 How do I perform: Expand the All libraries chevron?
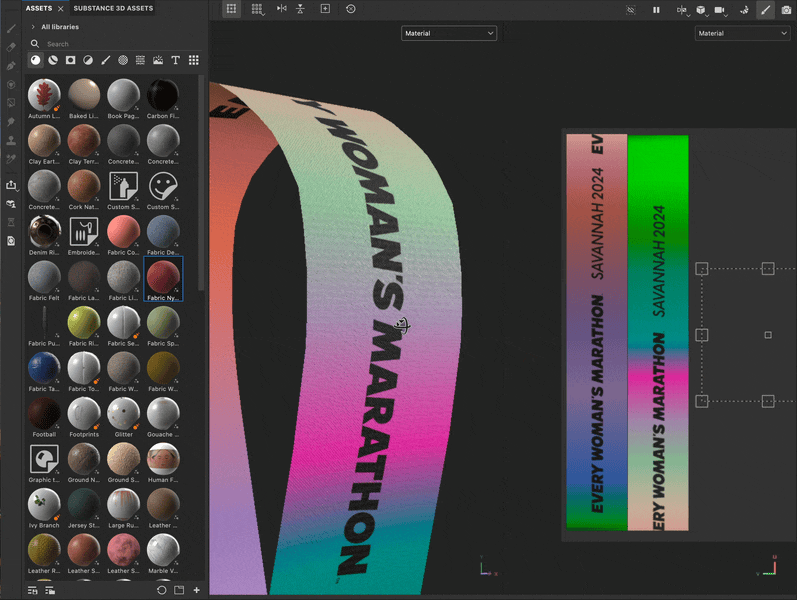(x=33, y=27)
